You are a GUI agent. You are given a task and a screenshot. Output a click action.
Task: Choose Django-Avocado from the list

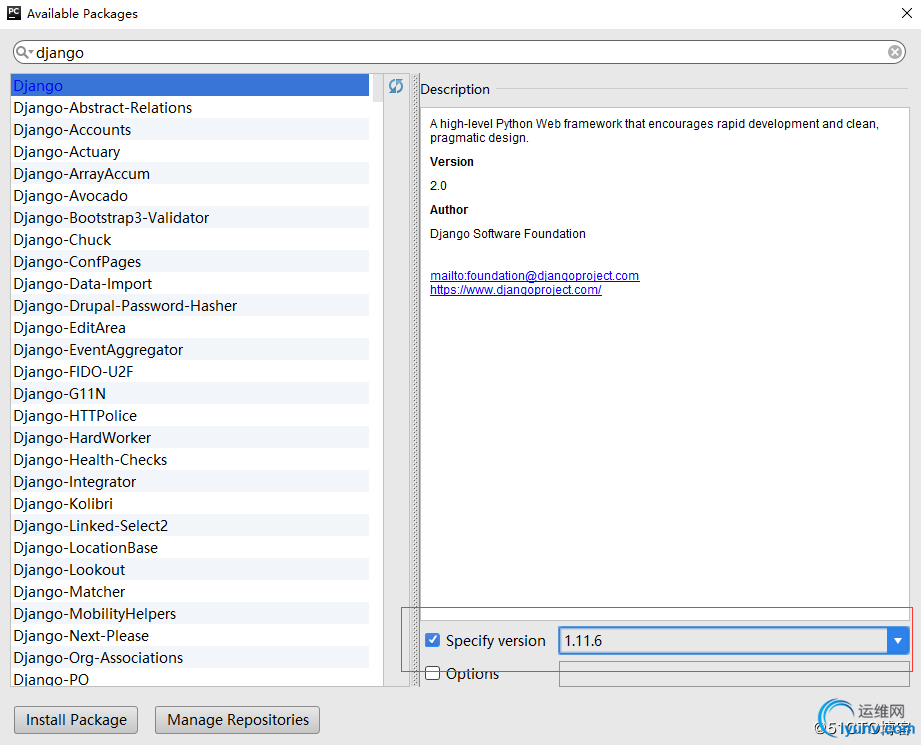(190, 196)
